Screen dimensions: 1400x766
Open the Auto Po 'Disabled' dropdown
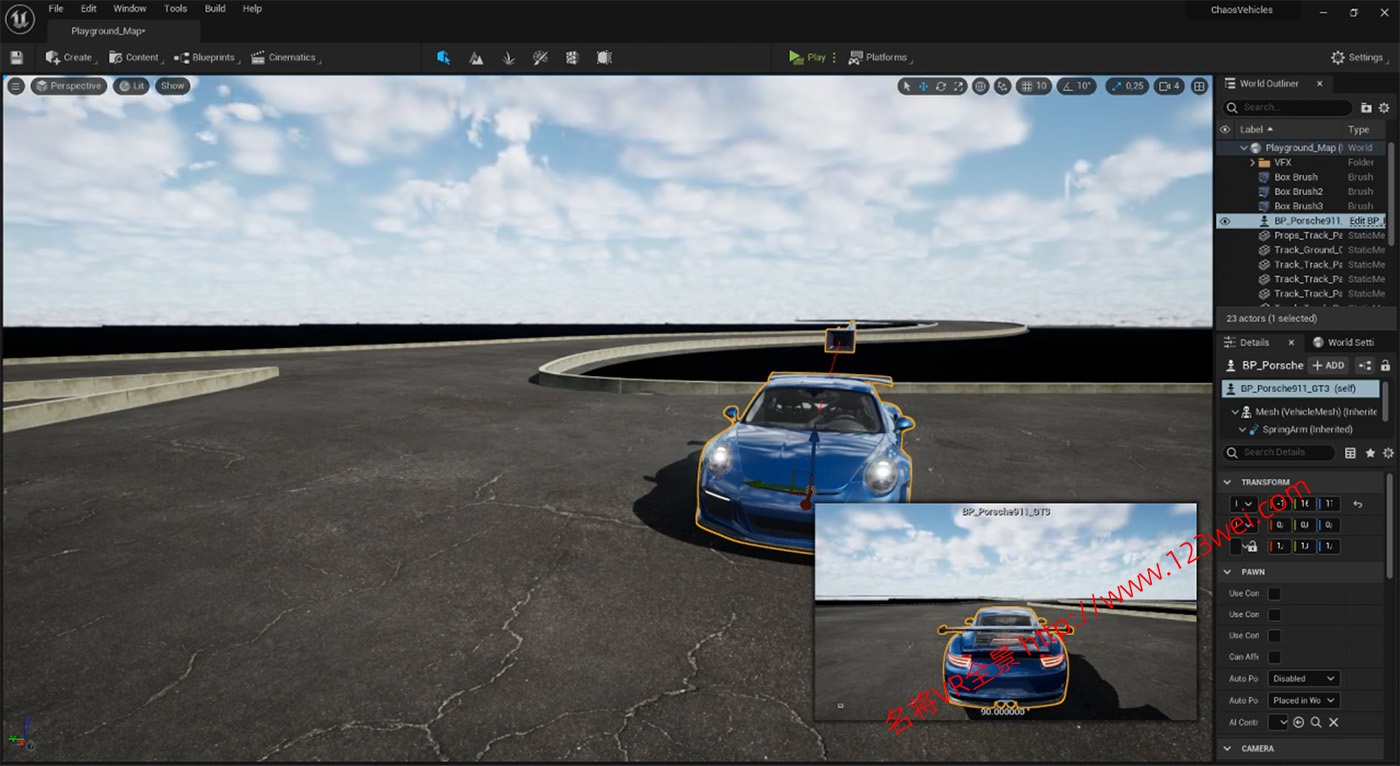click(x=1303, y=679)
